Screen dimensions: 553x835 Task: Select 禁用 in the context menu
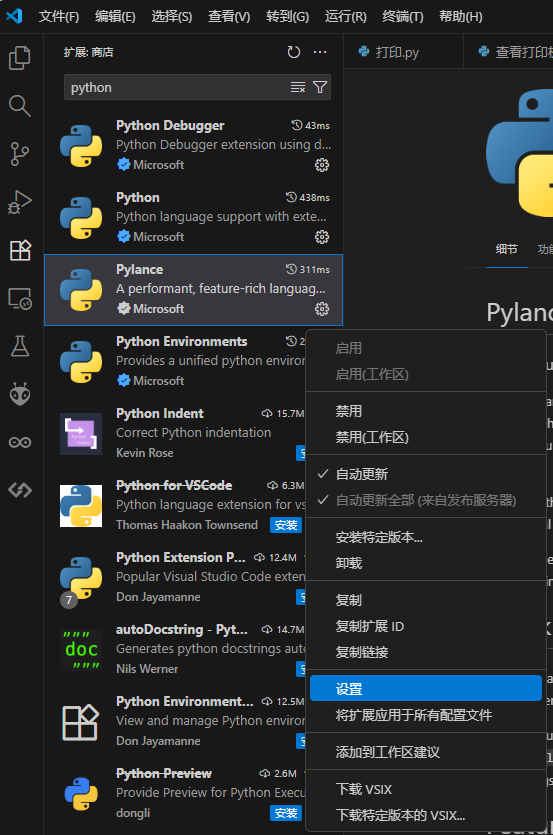coord(426,411)
